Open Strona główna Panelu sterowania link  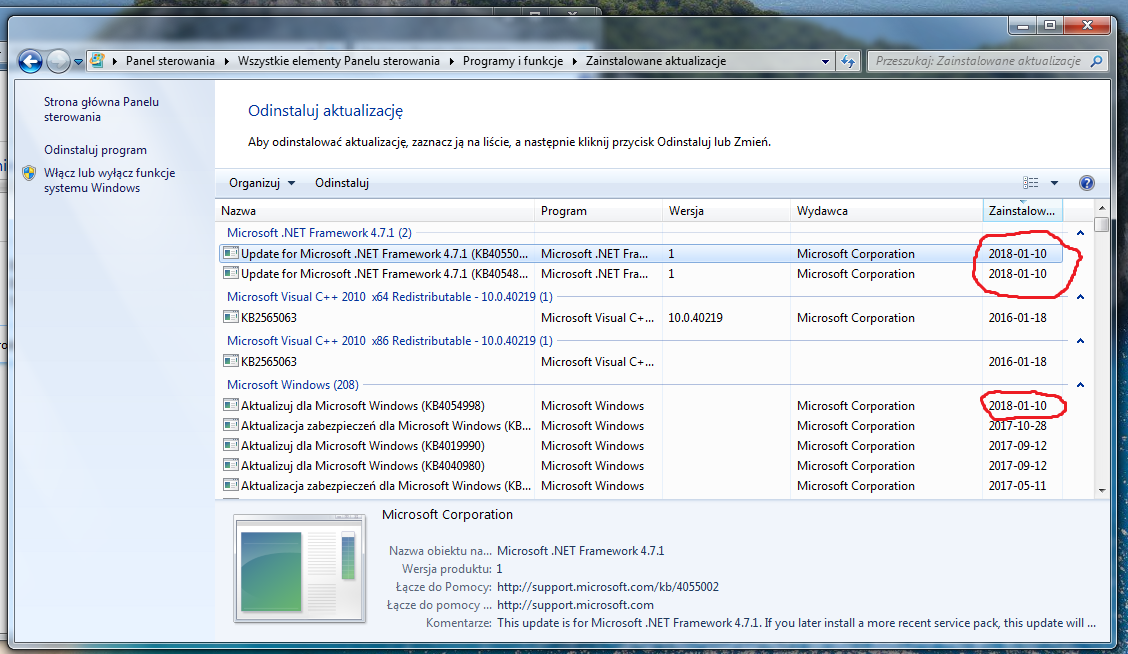click(x=101, y=109)
